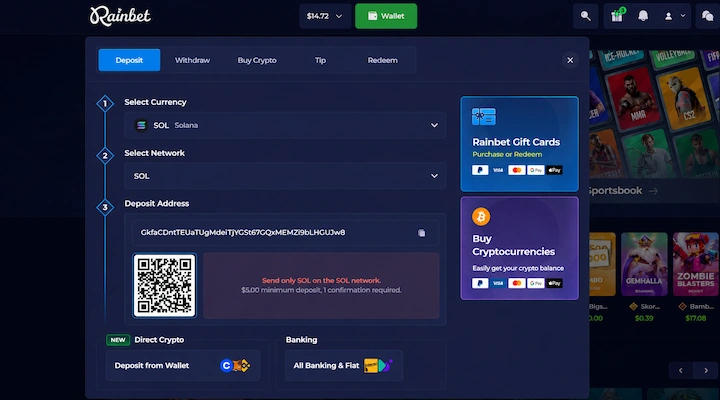This screenshot has height=400, width=720.
Task: Click the deposit address field
Action: click(285, 232)
